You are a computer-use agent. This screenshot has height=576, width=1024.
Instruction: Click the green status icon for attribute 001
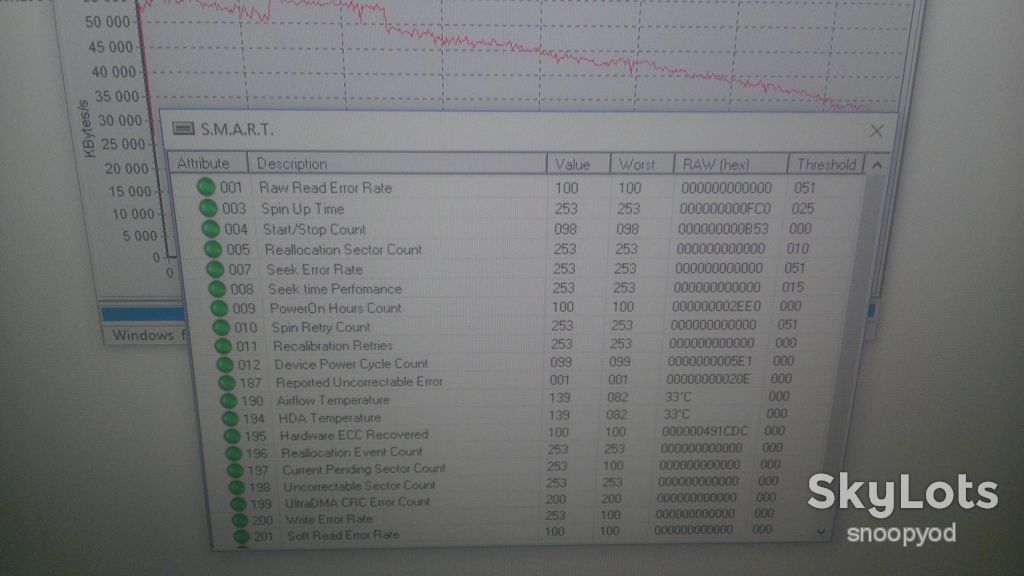pos(206,187)
